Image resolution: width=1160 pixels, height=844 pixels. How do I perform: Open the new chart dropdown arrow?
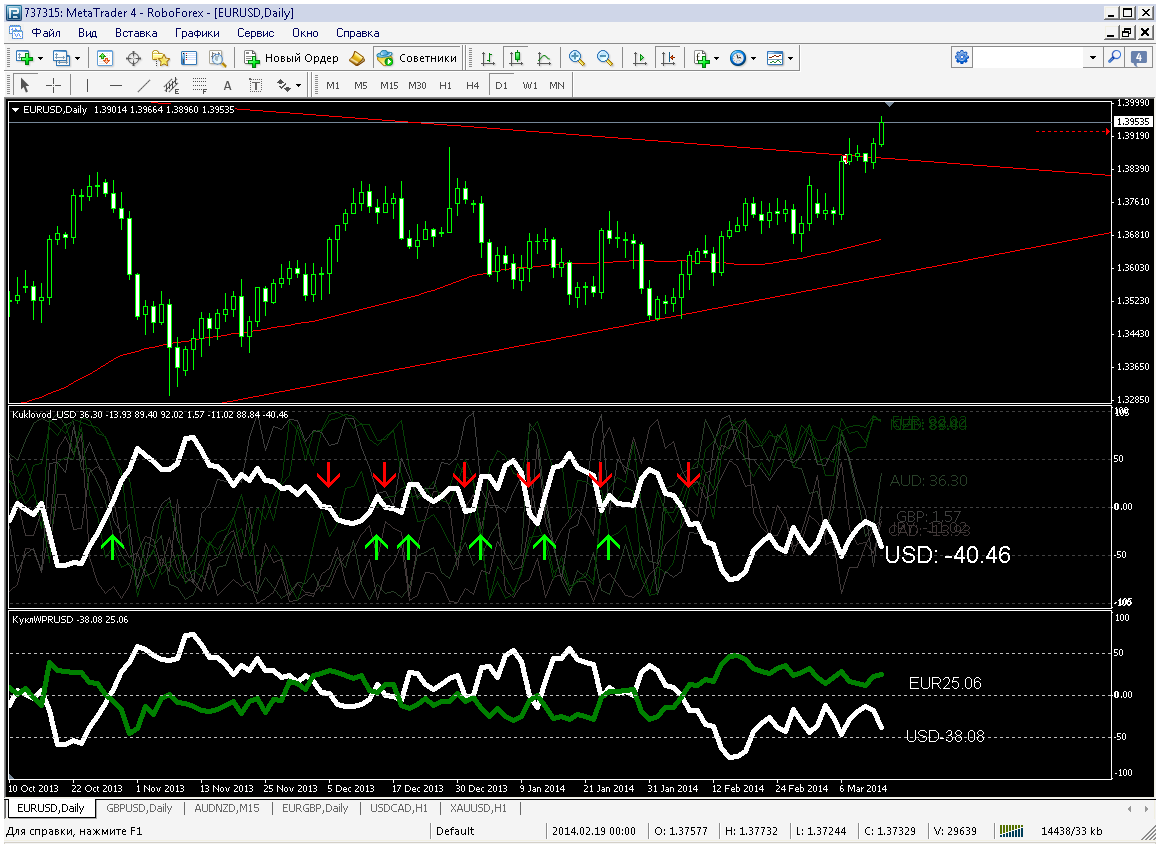click(x=40, y=58)
